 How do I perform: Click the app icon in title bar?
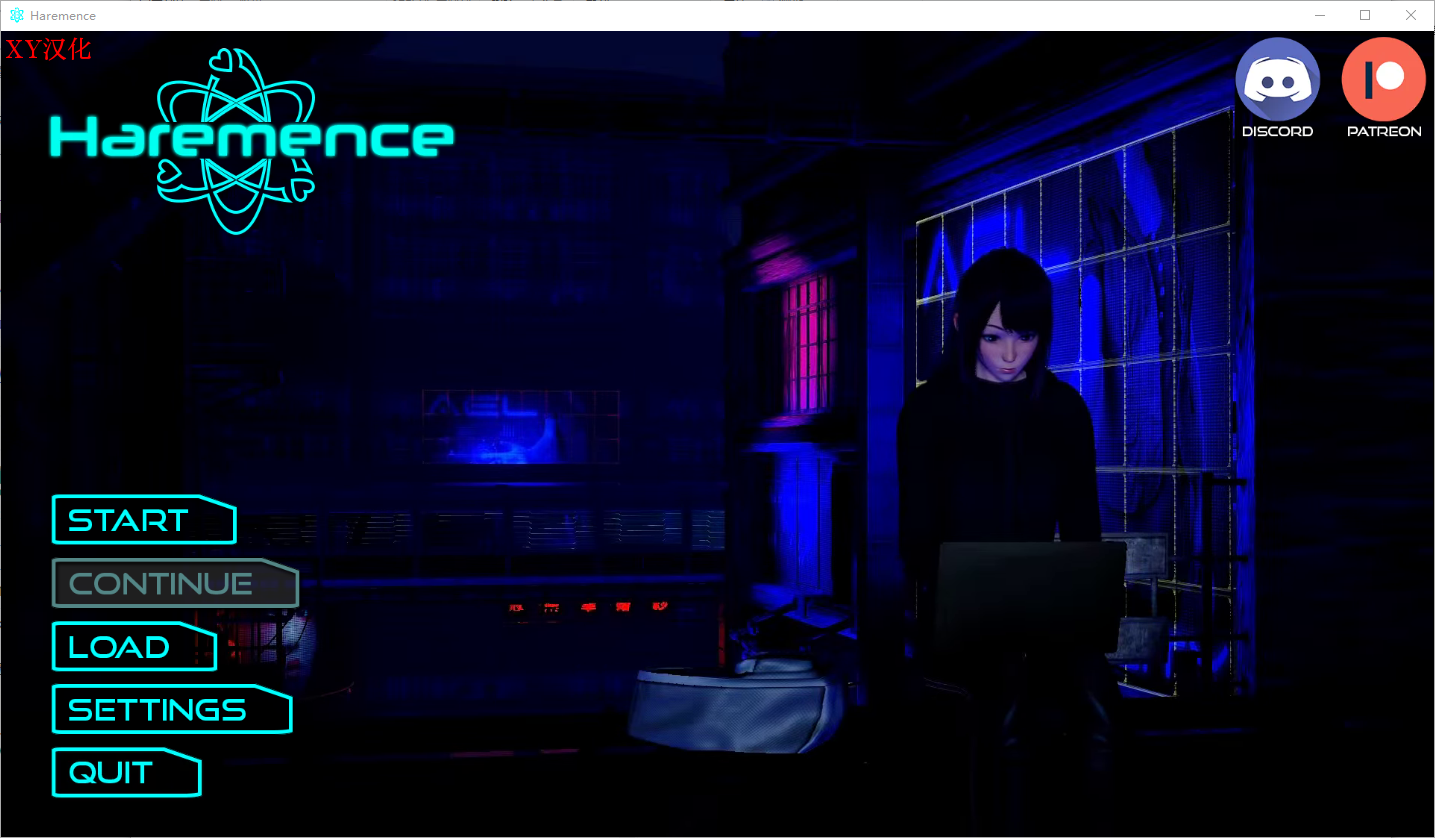tap(16, 16)
